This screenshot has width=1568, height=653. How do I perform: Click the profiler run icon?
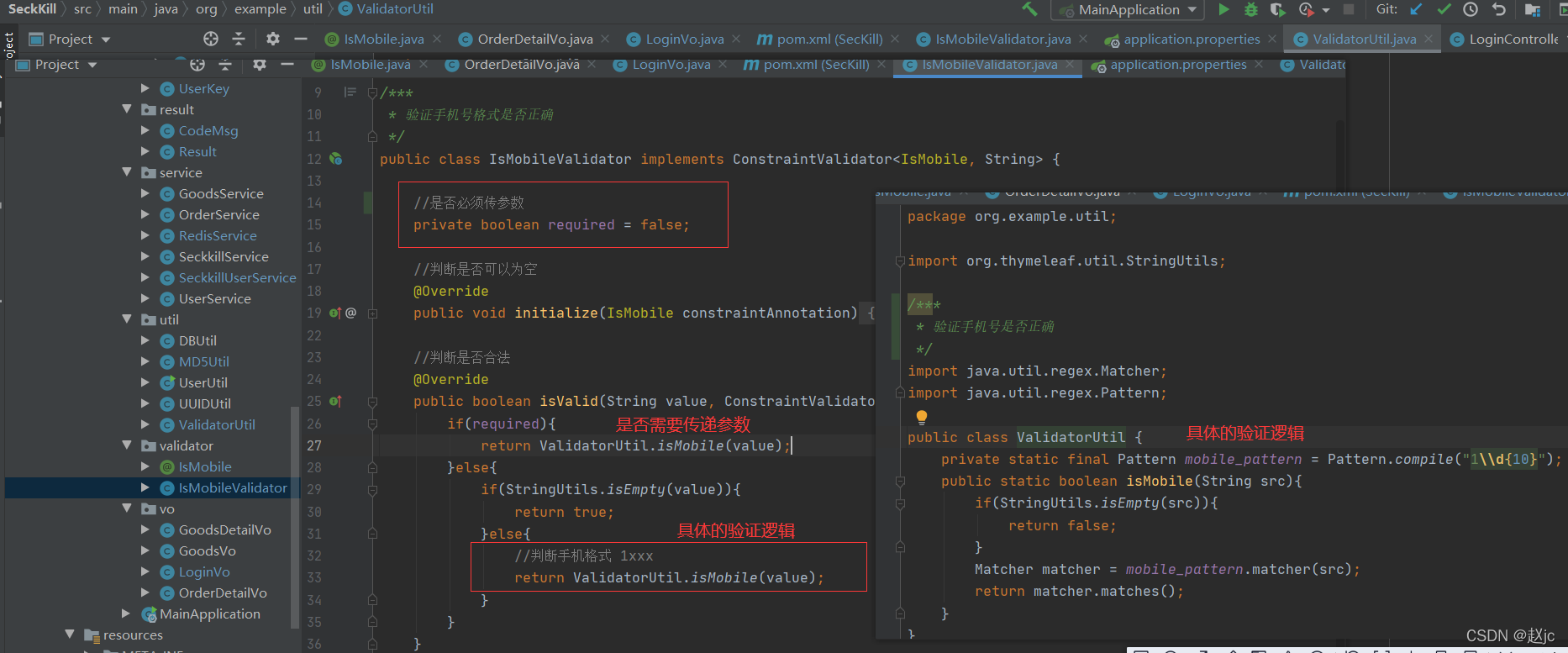[1306, 9]
